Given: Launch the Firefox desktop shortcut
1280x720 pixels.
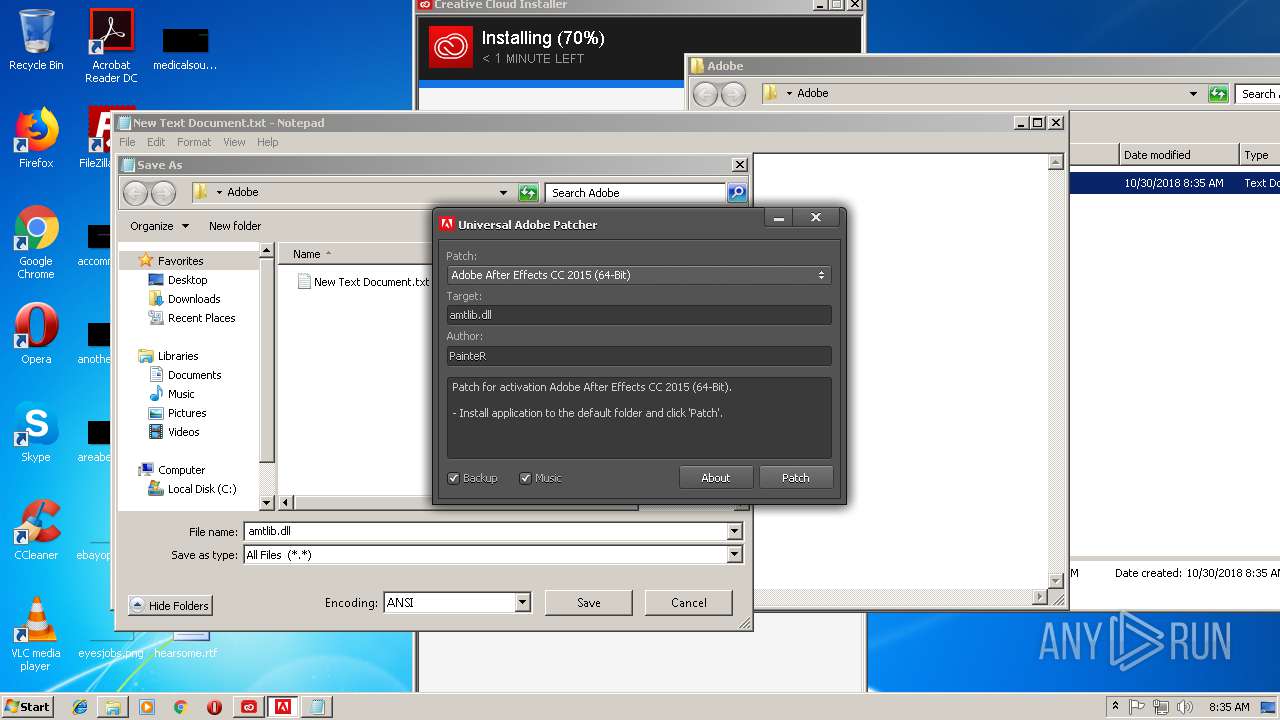Looking at the screenshot, I should [36, 138].
